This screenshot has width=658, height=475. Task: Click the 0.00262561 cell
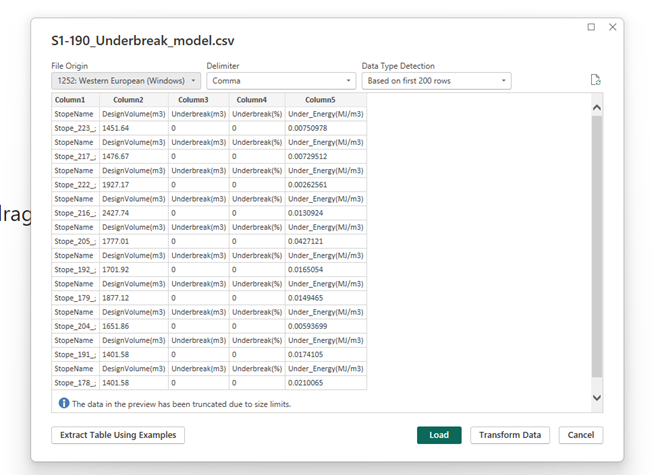pyautogui.click(x=326, y=185)
